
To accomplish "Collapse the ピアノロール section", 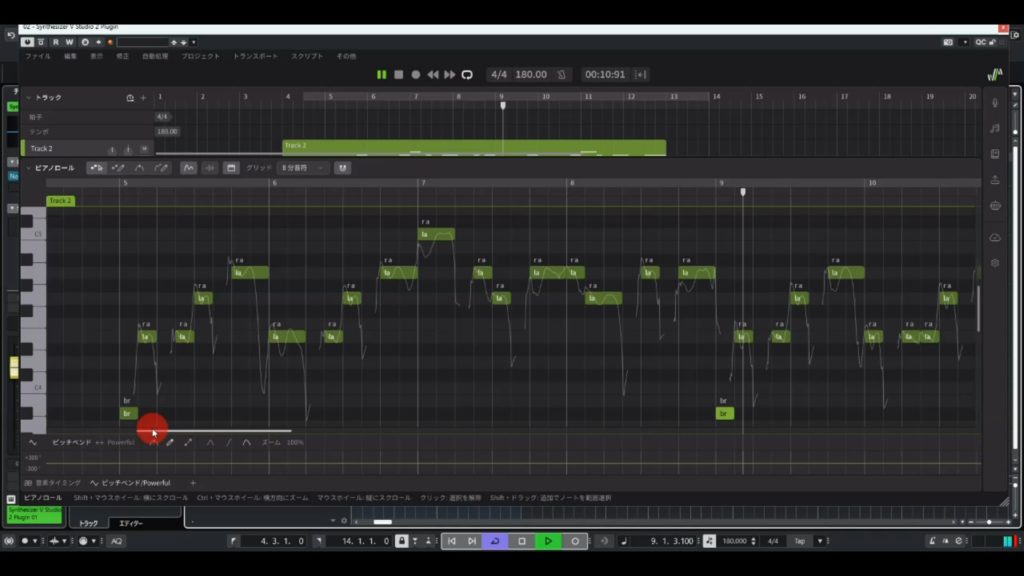I will (28, 168).
